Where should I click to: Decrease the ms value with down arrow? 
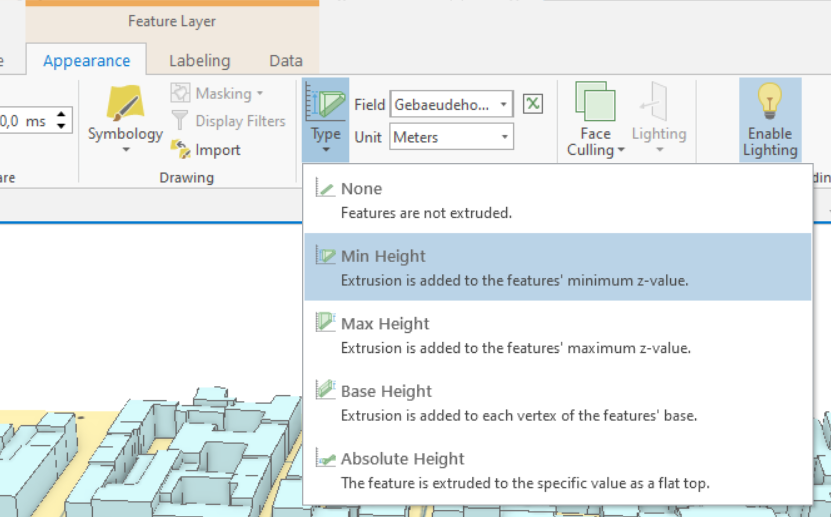click(61, 126)
